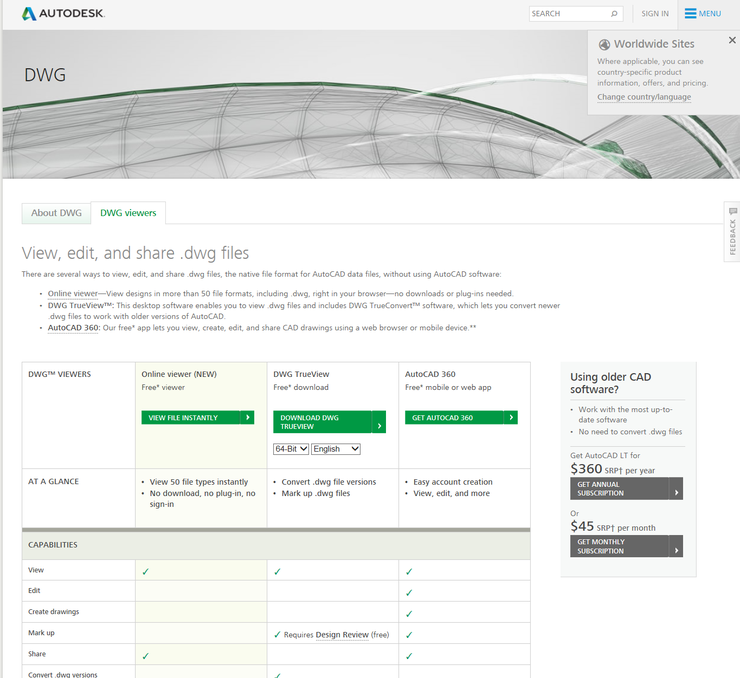Close the Worldwide Sites popup
Viewport: 740px width, 678px height.
[x=731, y=41]
